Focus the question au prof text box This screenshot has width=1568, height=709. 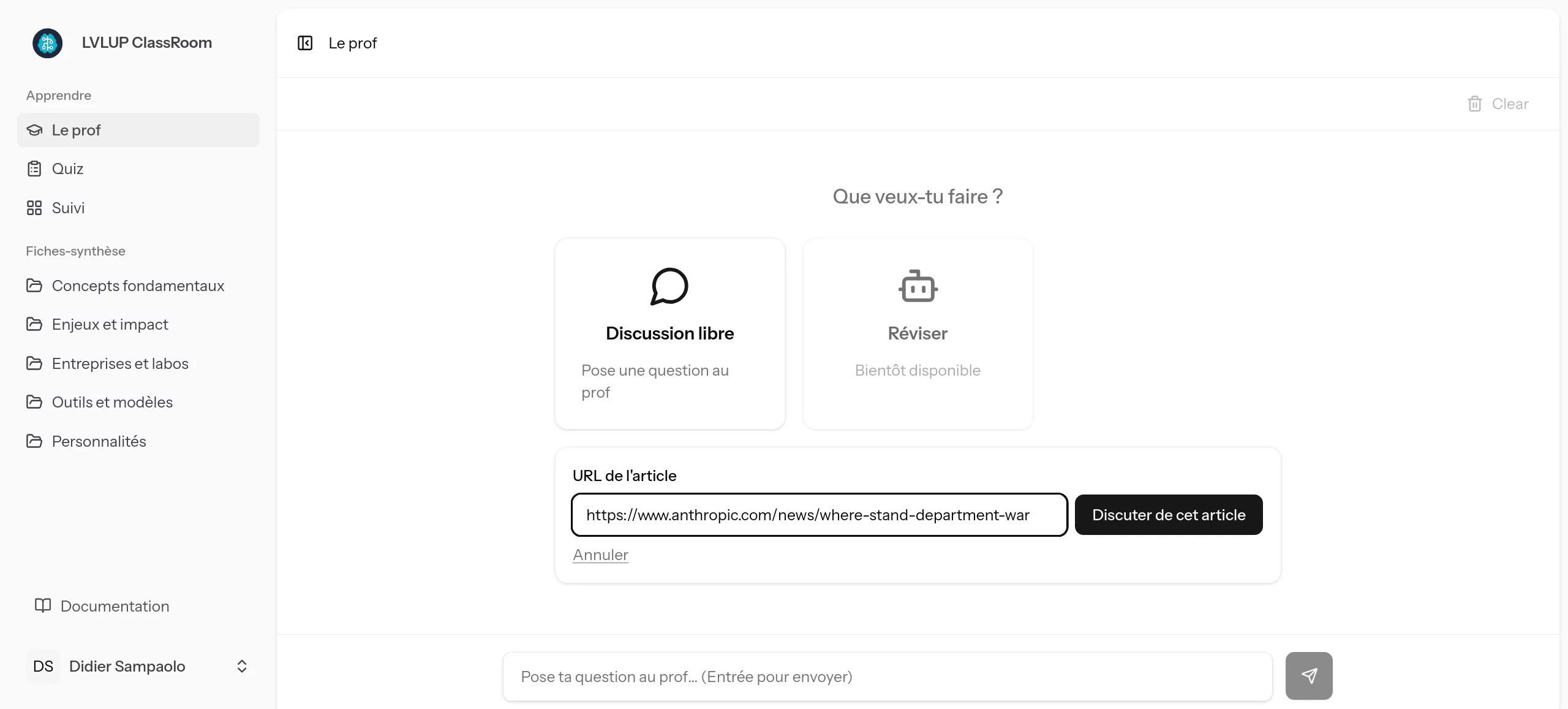887,677
